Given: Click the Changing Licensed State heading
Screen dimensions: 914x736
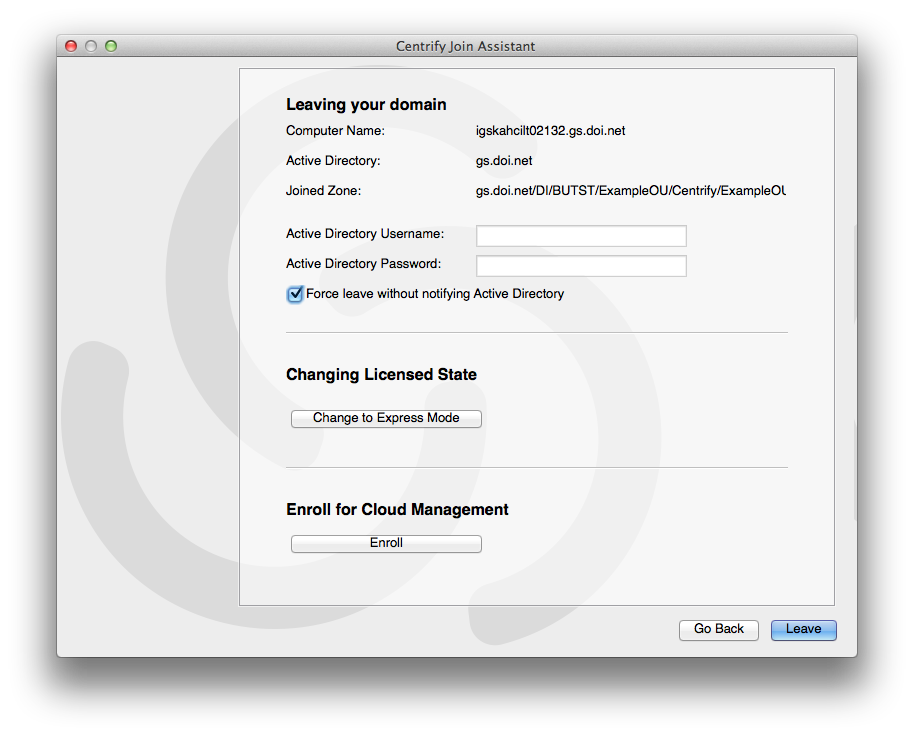Looking at the screenshot, I should click(381, 374).
